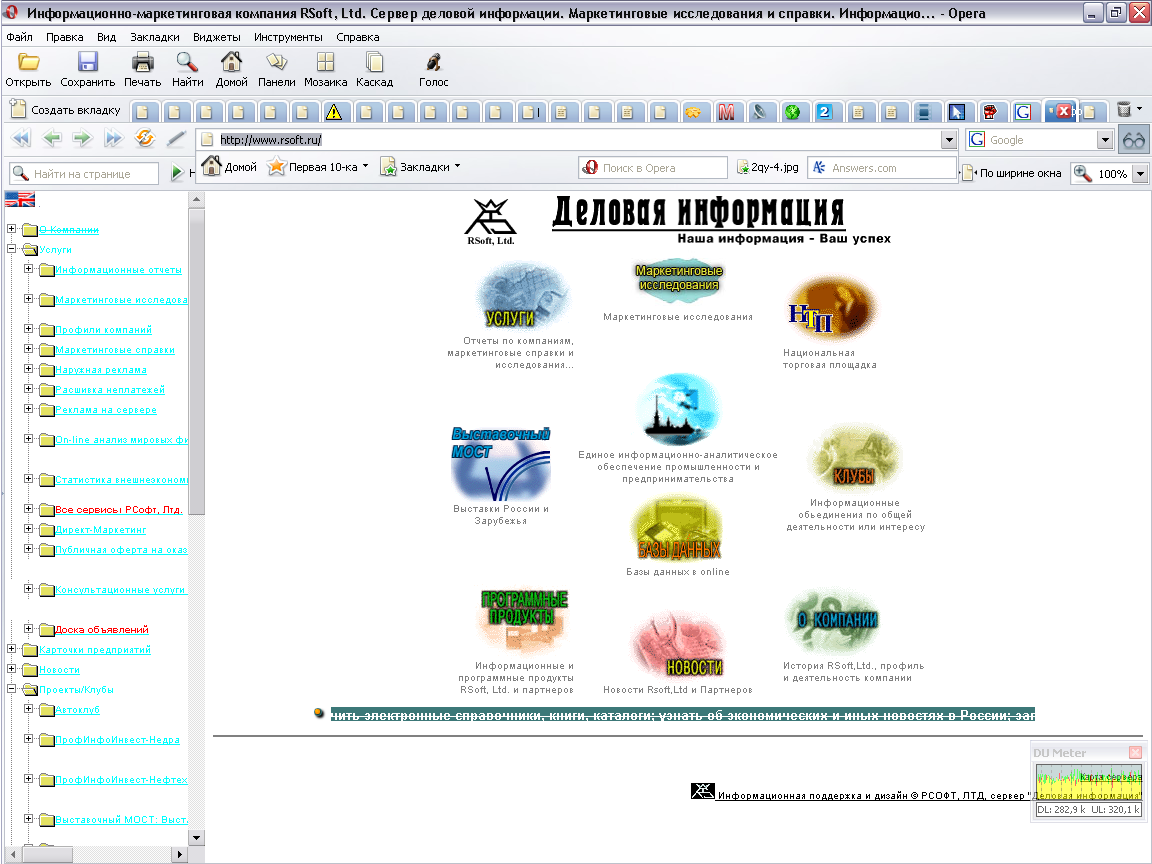The image size is (1152, 864).
Task: Open the Инструменты menu
Action: [x=288, y=37]
